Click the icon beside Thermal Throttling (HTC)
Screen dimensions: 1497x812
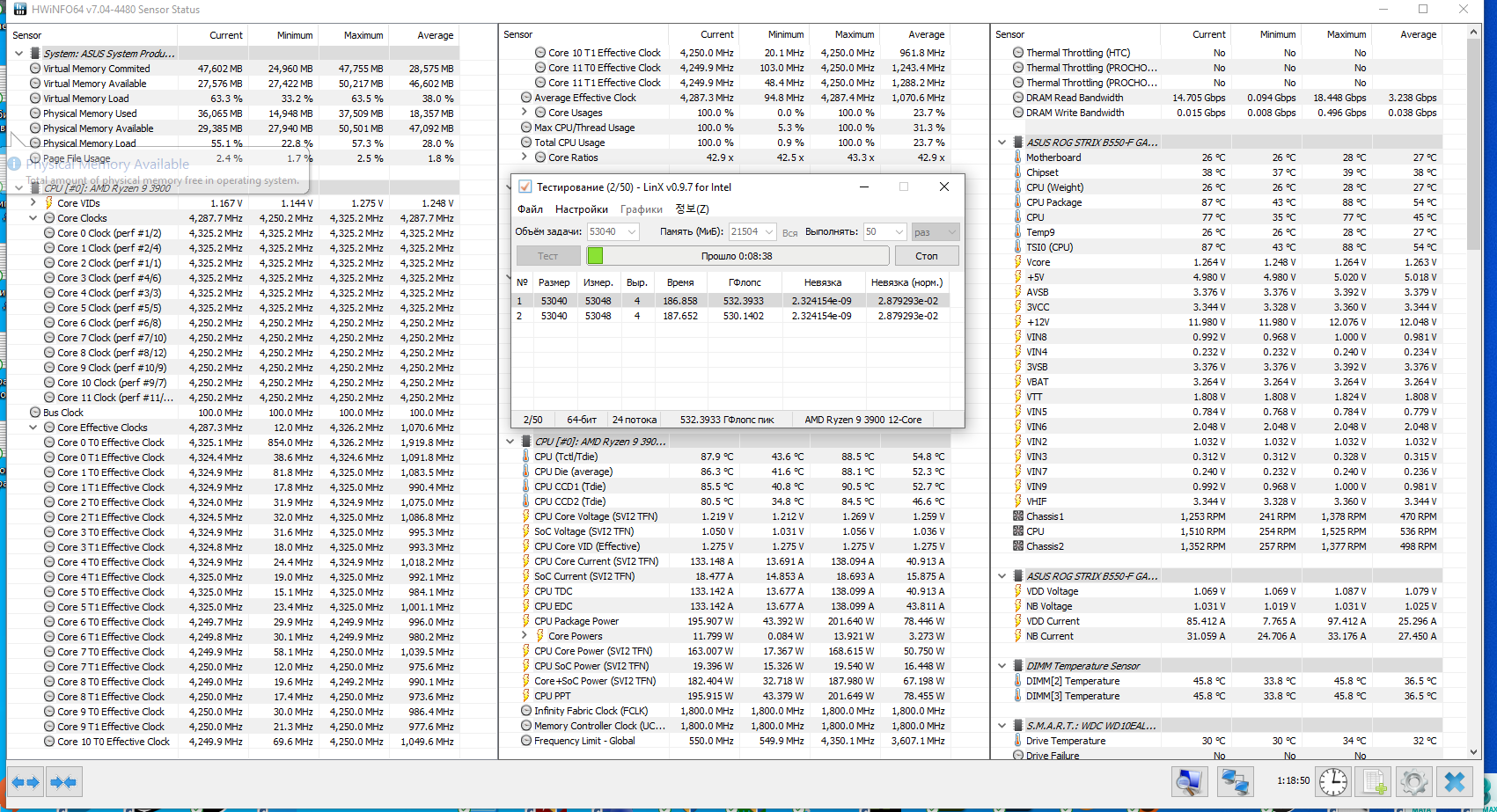click(1018, 53)
